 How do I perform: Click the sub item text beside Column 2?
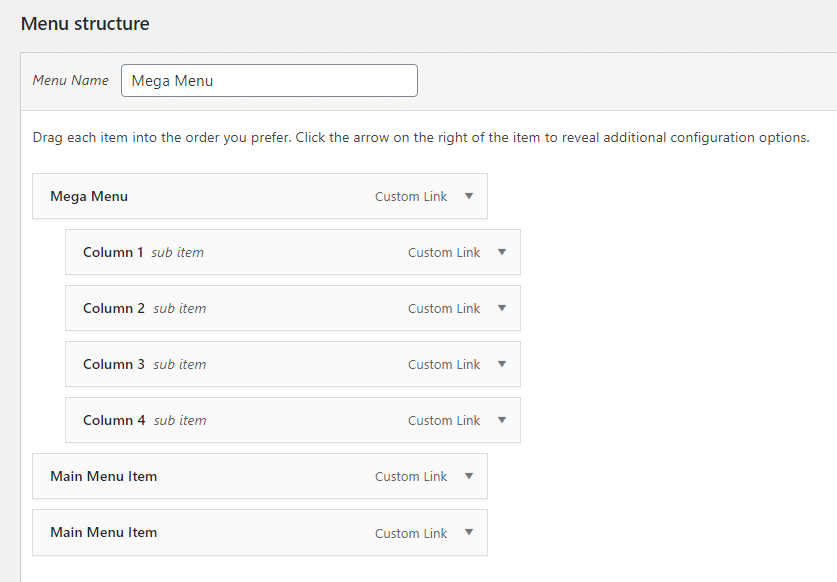click(180, 308)
